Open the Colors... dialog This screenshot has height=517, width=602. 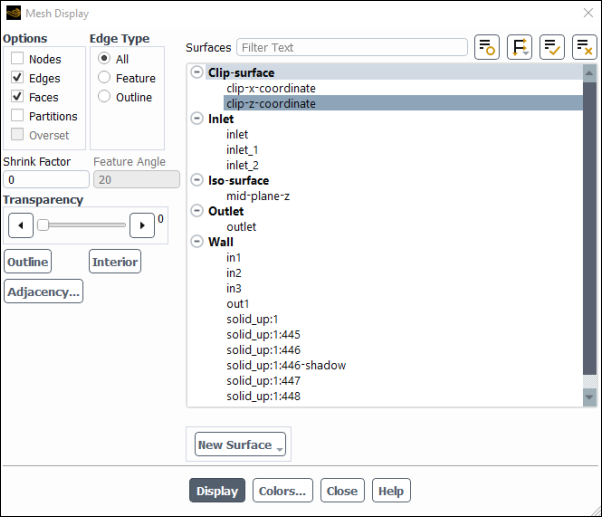(x=283, y=491)
